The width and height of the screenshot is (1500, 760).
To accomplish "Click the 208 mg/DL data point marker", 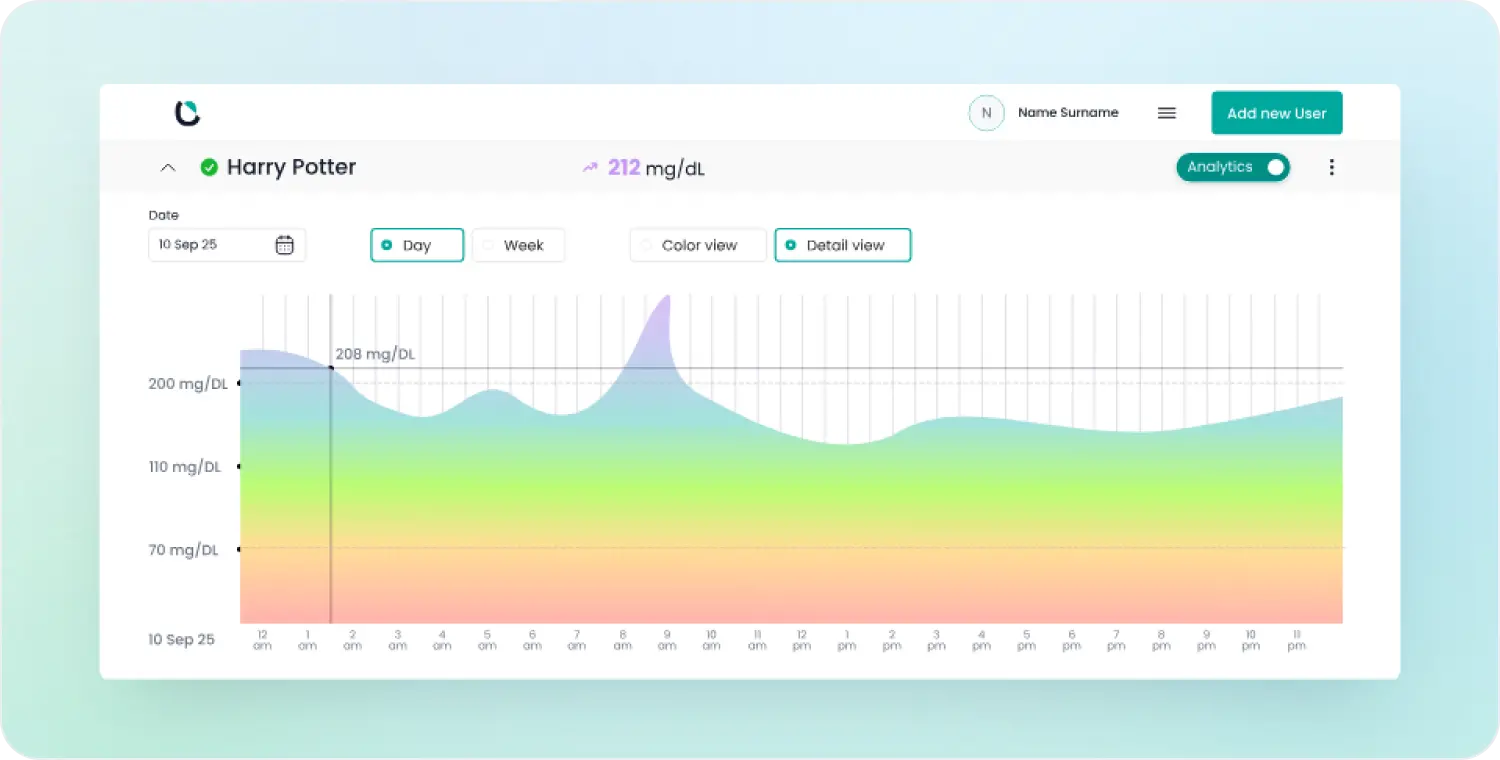I will [331, 368].
